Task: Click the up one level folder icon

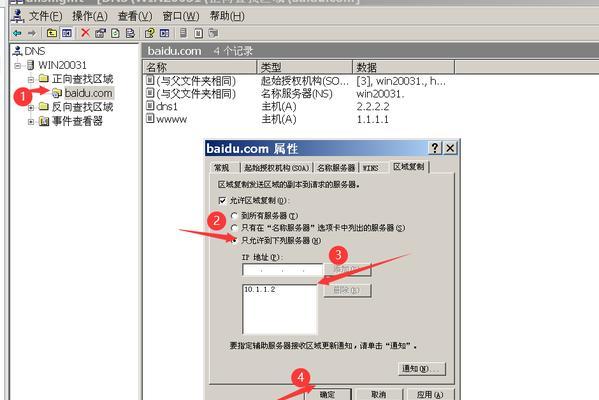Action: coord(52,33)
